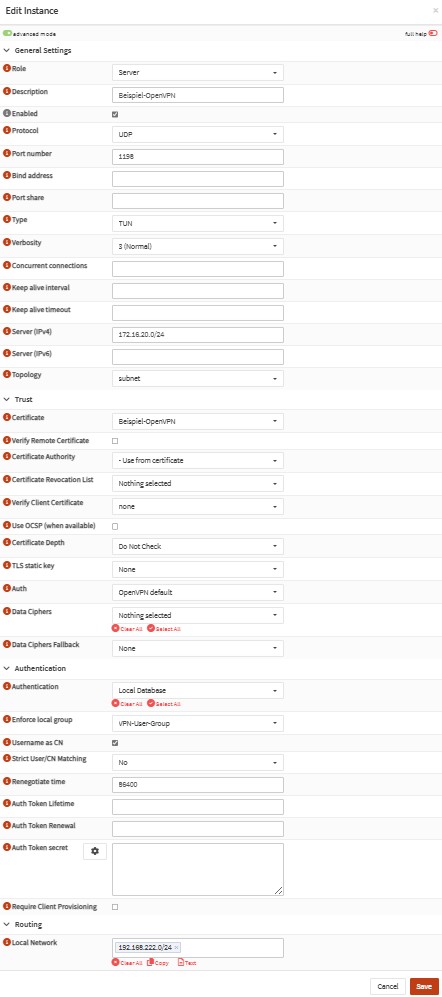Open the Topology dropdown set to subnet

(198, 378)
